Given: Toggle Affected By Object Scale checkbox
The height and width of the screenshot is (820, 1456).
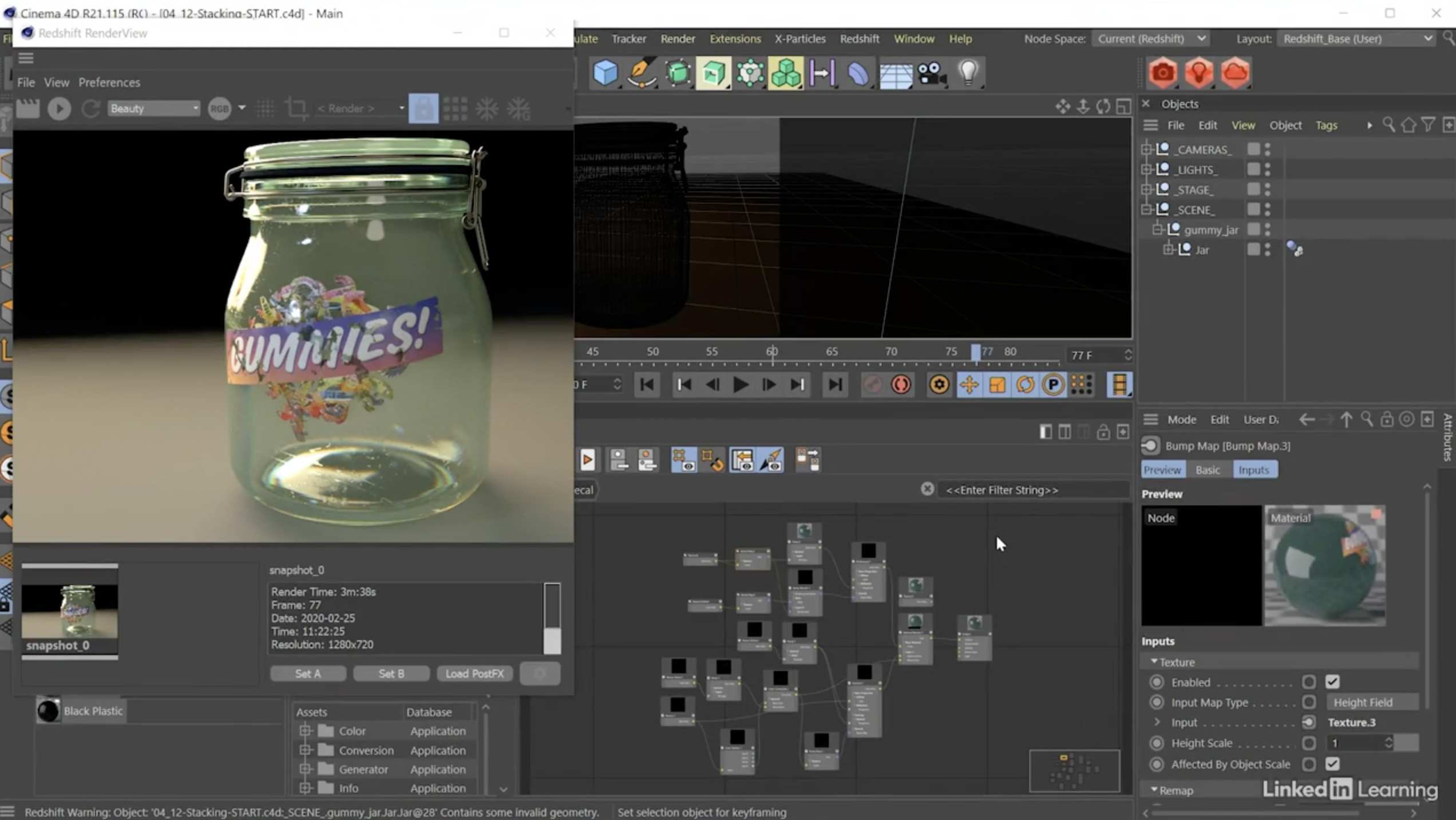Looking at the screenshot, I should click(1332, 764).
